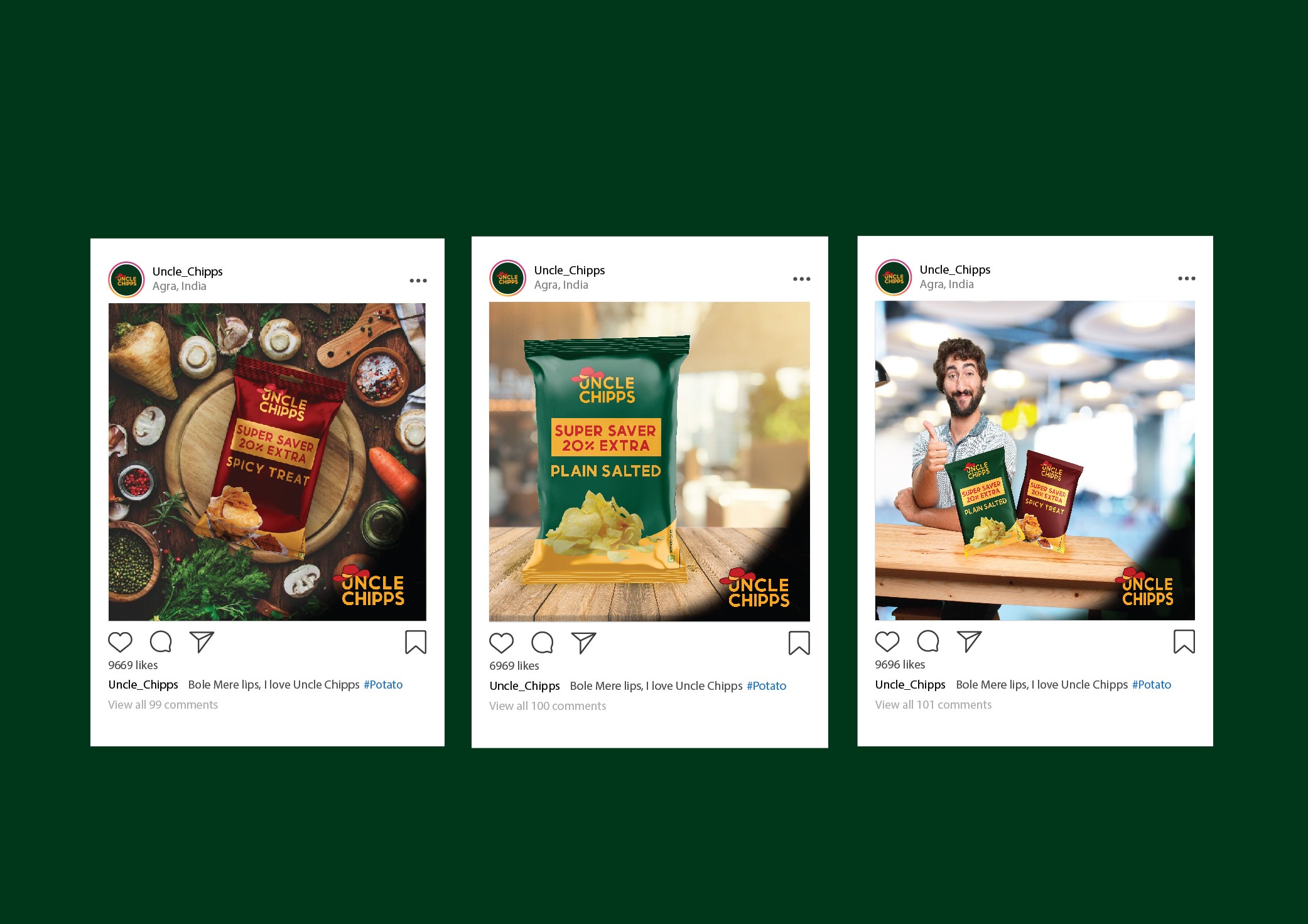Screen dimensions: 1308x924
Task: Open comment icon on the 9696 likes post
Action: (x=928, y=642)
